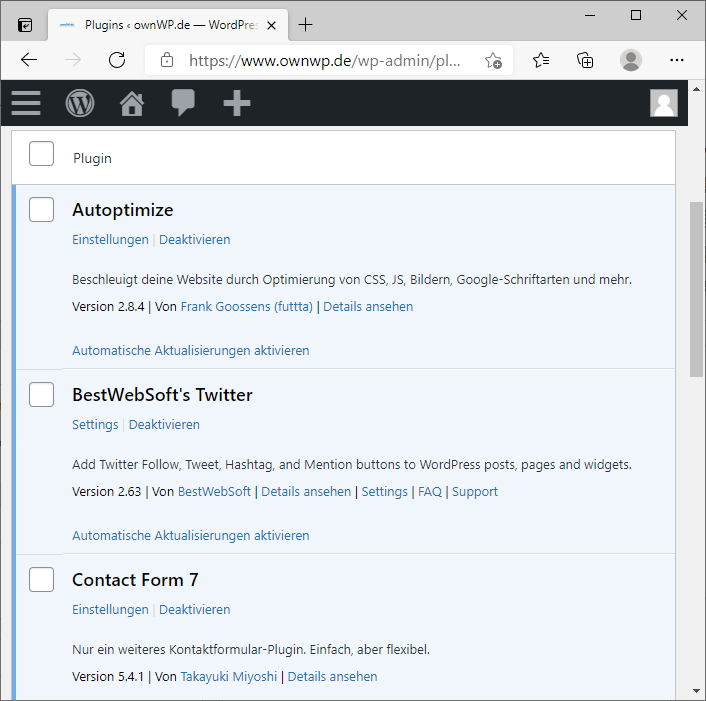Click Details ansehen for BestWebSoft's Twitter
Screen dimensions: 706x701
(306, 492)
